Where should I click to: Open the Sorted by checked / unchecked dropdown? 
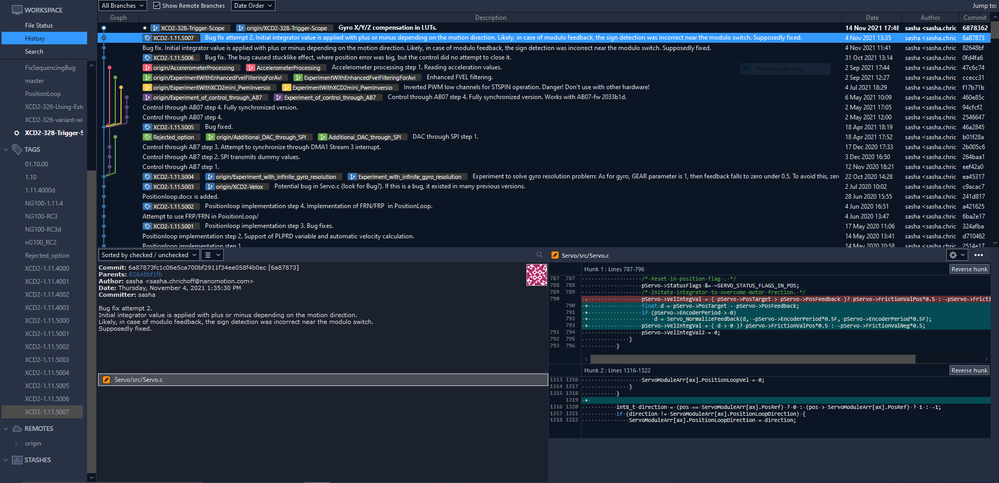tap(148, 254)
